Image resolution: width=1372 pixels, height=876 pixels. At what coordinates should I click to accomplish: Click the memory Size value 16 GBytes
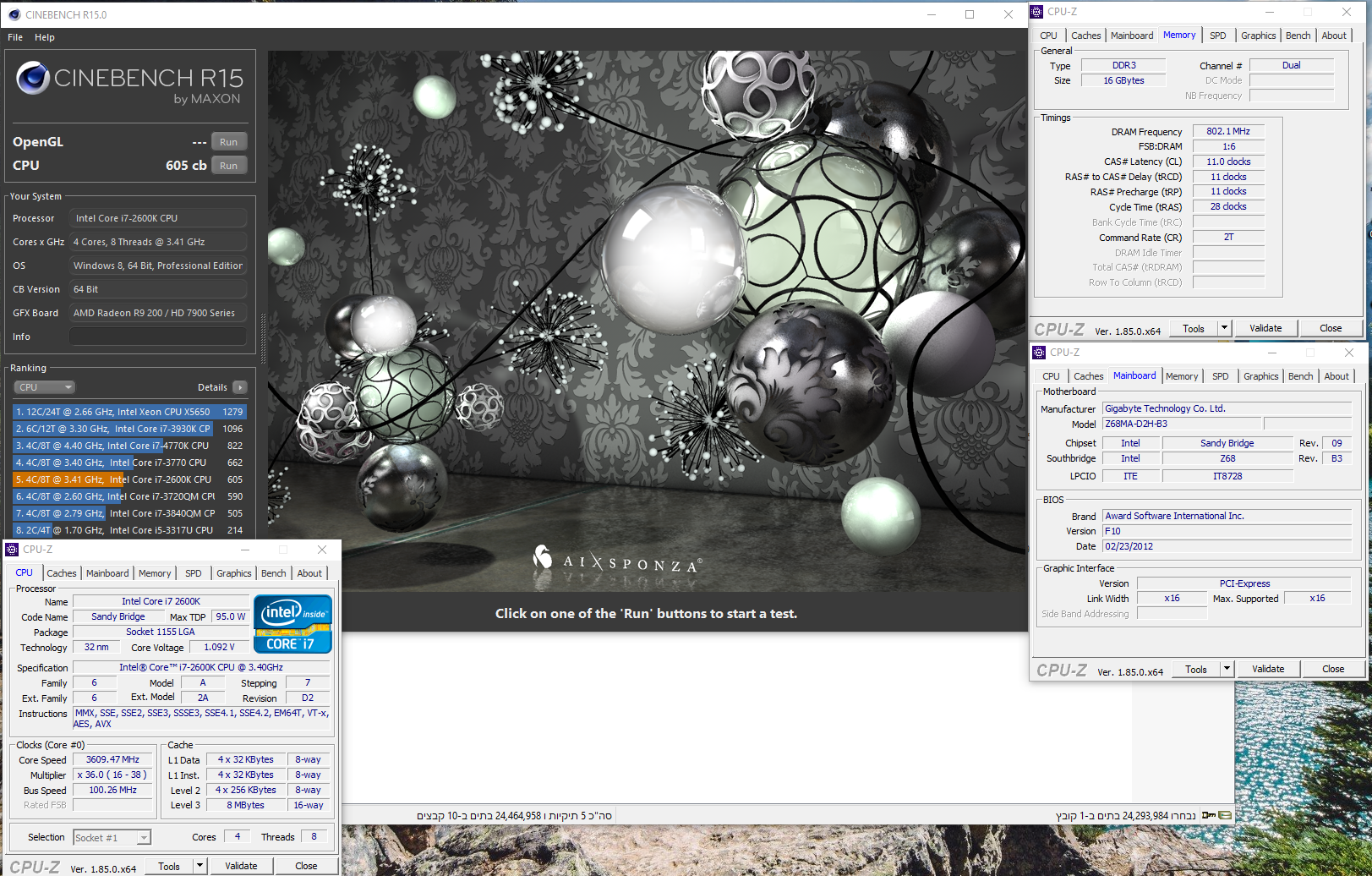(x=1123, y=80)
